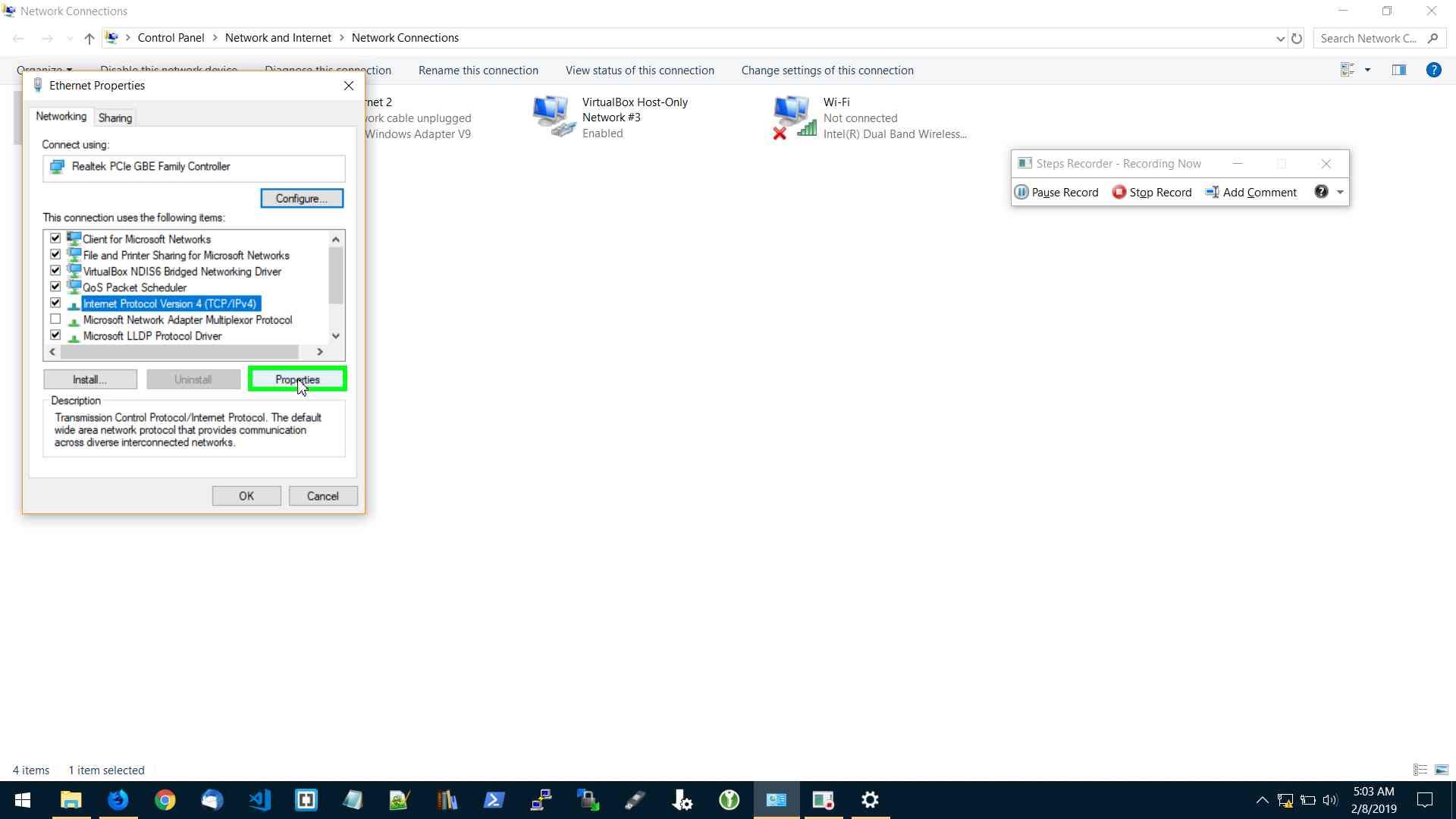Toggle the preview pane icon

(x=1398, y=70)
